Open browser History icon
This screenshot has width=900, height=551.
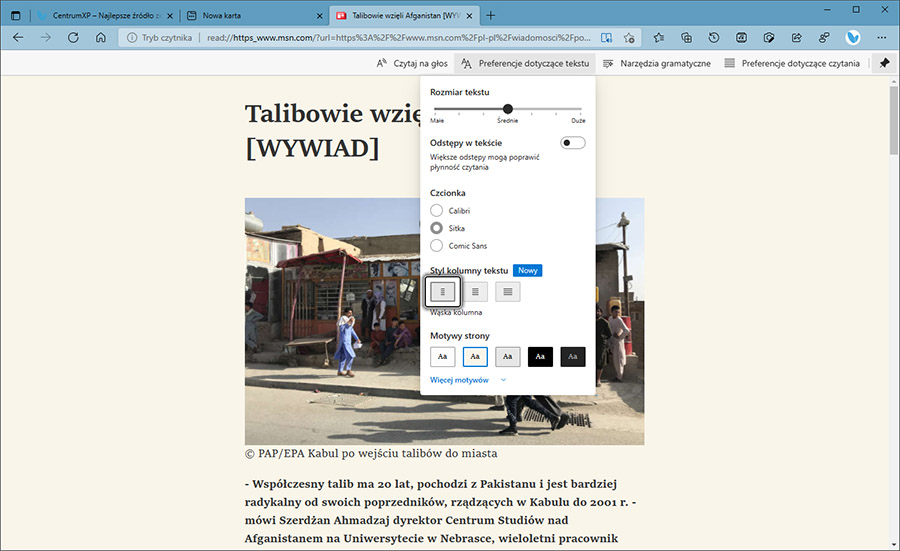click(713, 37)
